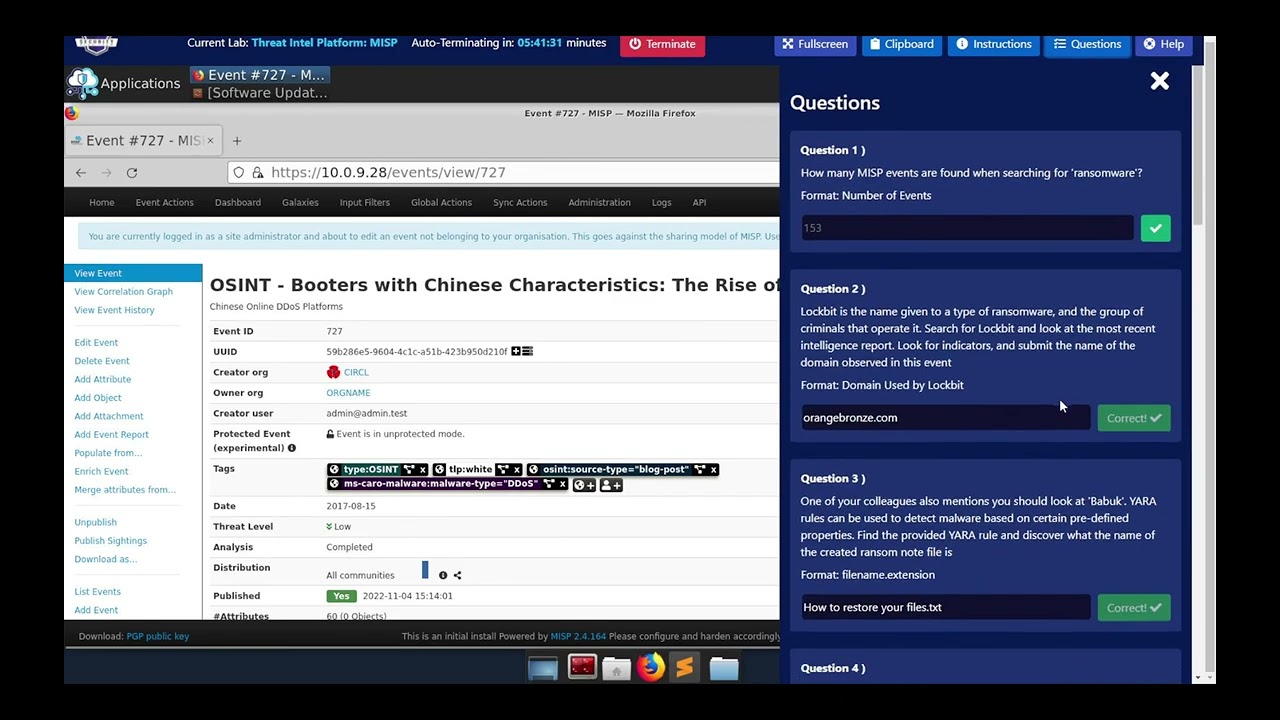Remove the type:OSINT tag
Viewport: 1280px width, 720px height.
423,469
